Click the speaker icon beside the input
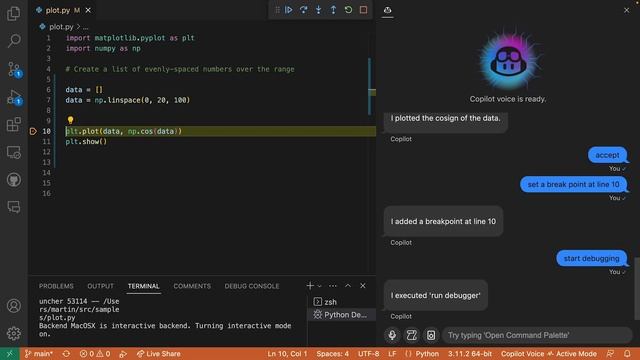 pyautogui.click(x=431, y=335)
